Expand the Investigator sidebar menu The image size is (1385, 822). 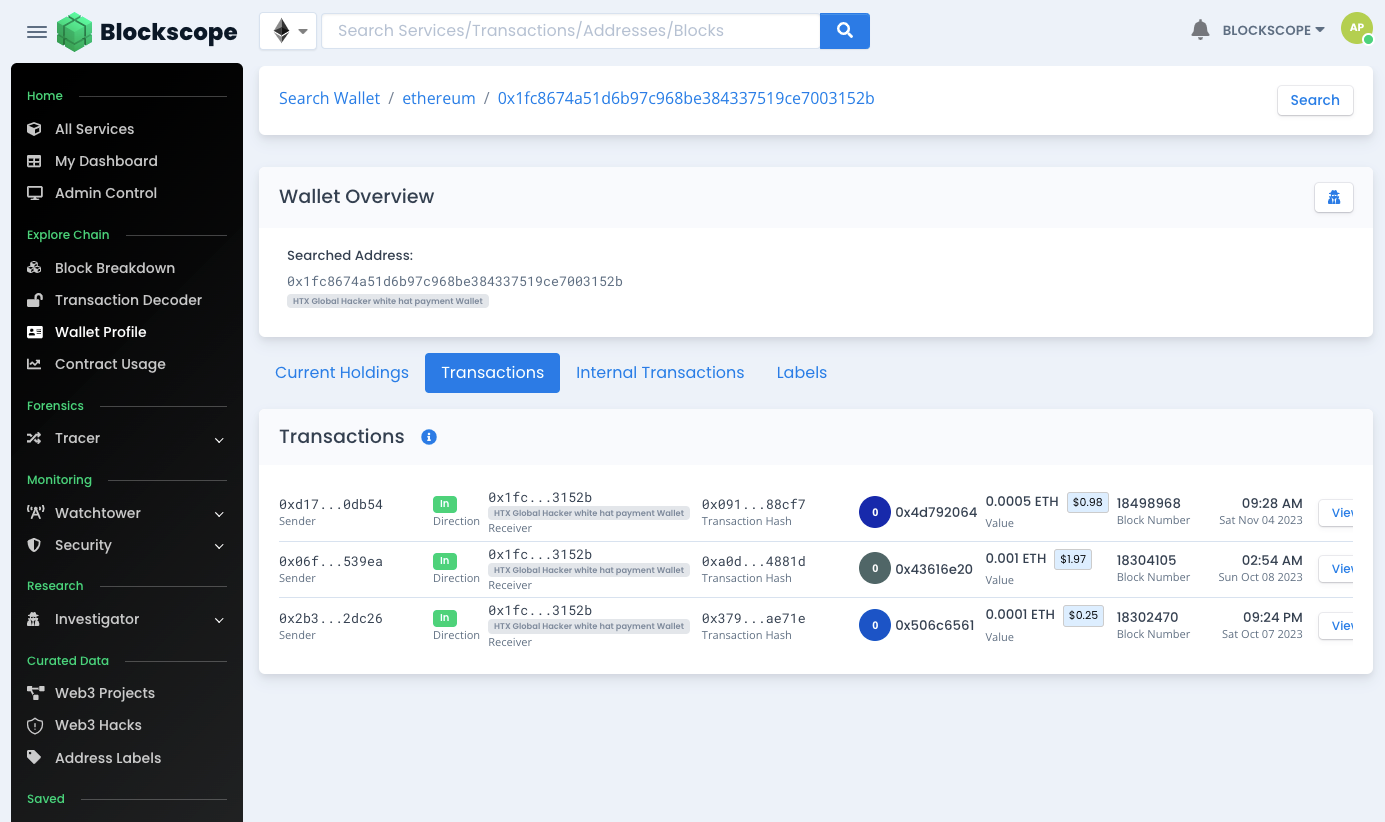point(219,620)
